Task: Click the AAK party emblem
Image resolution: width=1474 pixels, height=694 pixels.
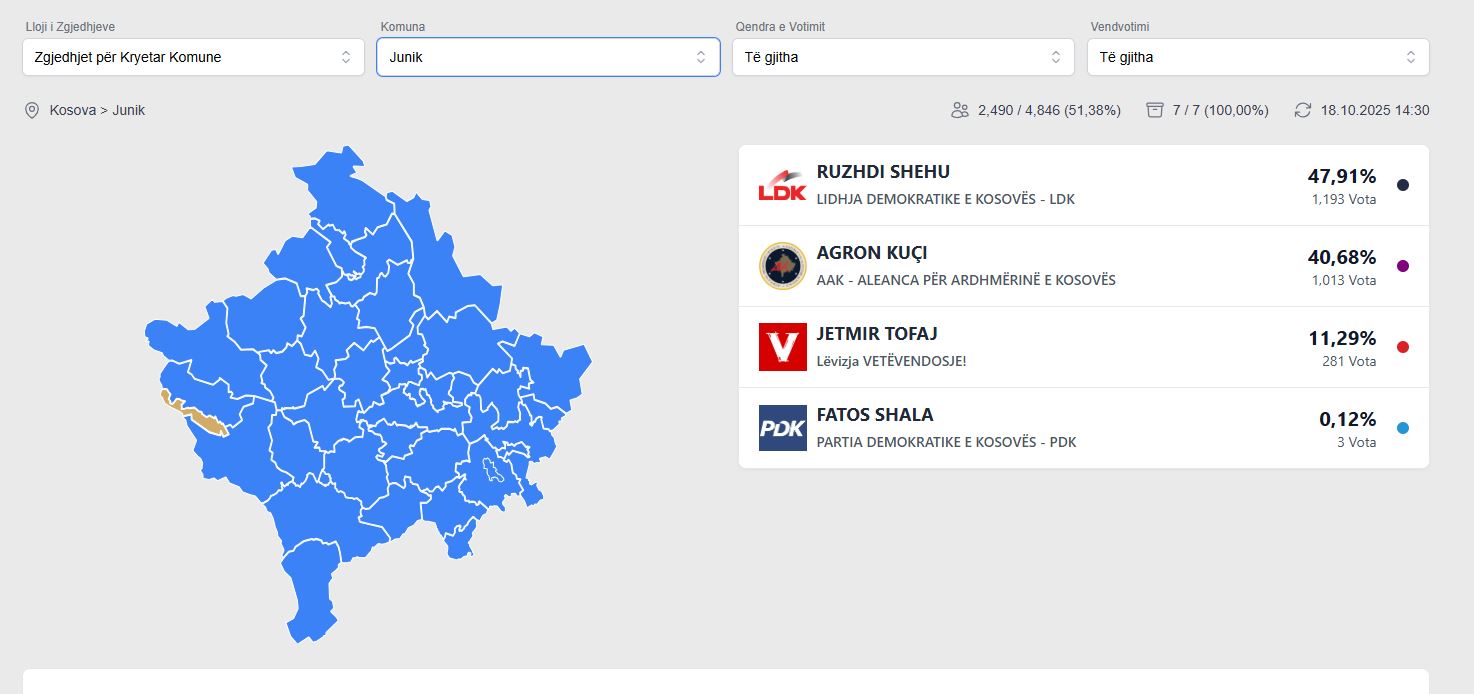Action: (x=782, y=266)
